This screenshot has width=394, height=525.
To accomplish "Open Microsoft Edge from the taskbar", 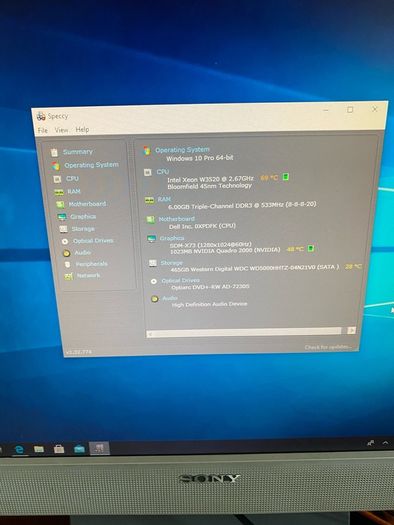I will pos(19,449).
